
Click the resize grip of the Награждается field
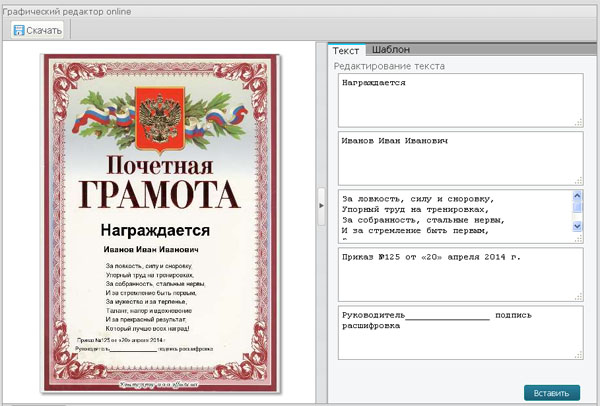pyautogui.click(x=579, y=123)
